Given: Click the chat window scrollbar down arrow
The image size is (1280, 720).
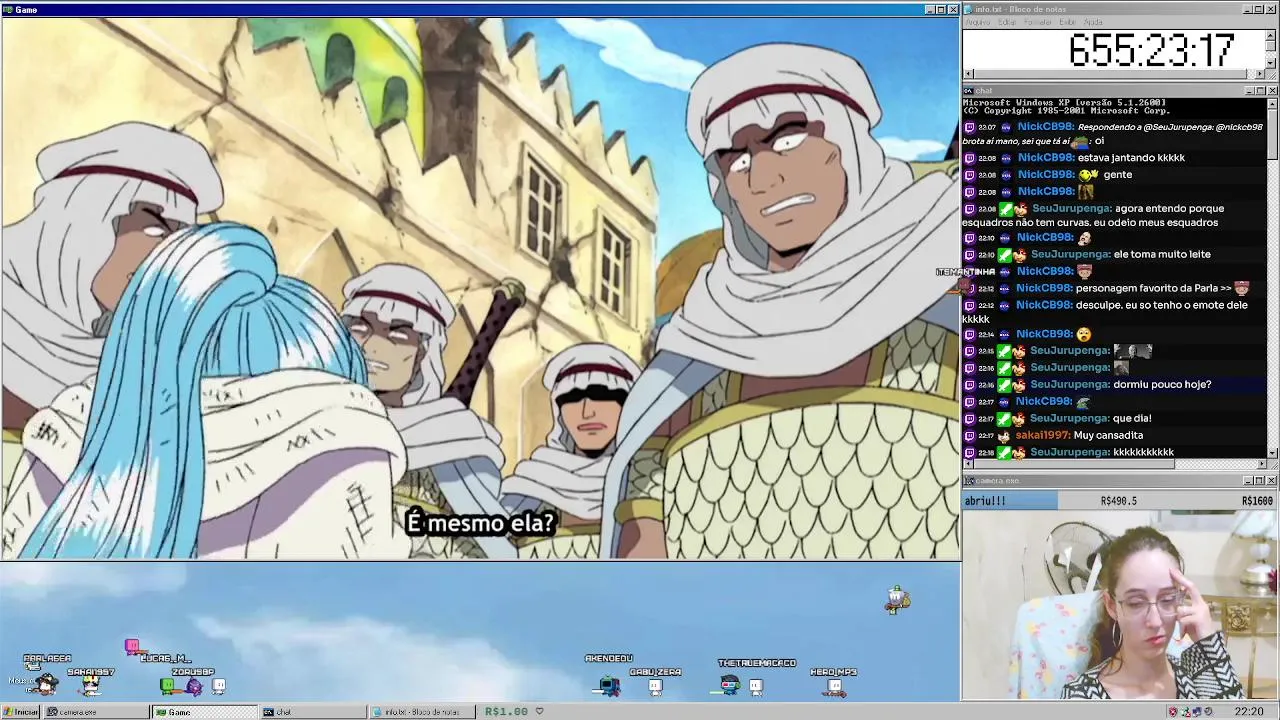Looking at the screenshot, I should point(1272,453).
